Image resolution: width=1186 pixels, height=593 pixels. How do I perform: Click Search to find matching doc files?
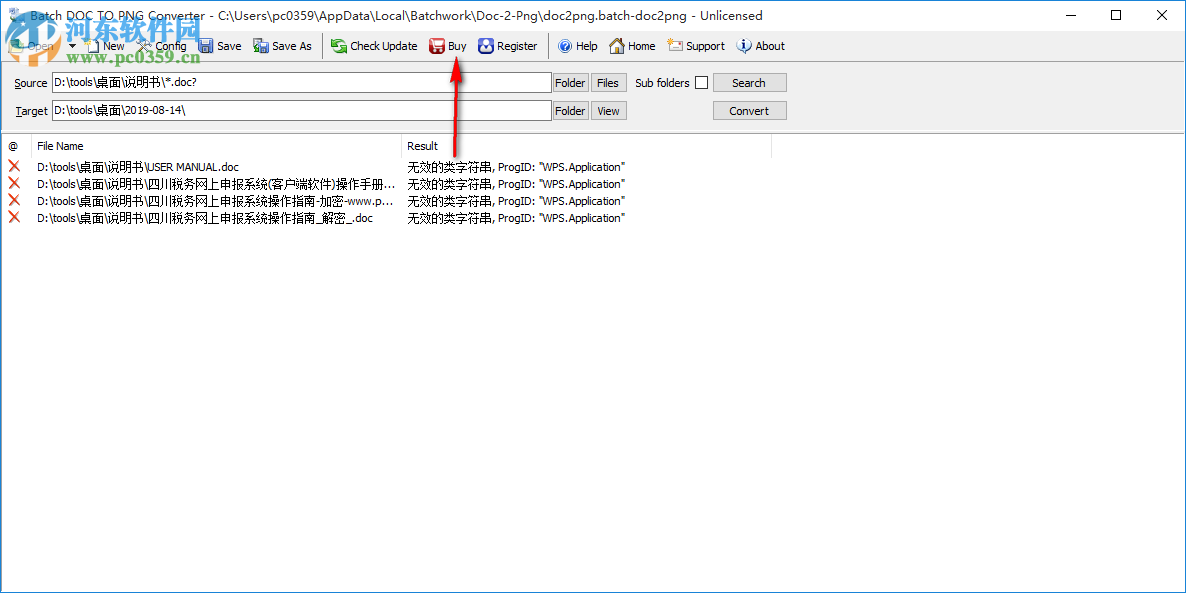point(749,82)
